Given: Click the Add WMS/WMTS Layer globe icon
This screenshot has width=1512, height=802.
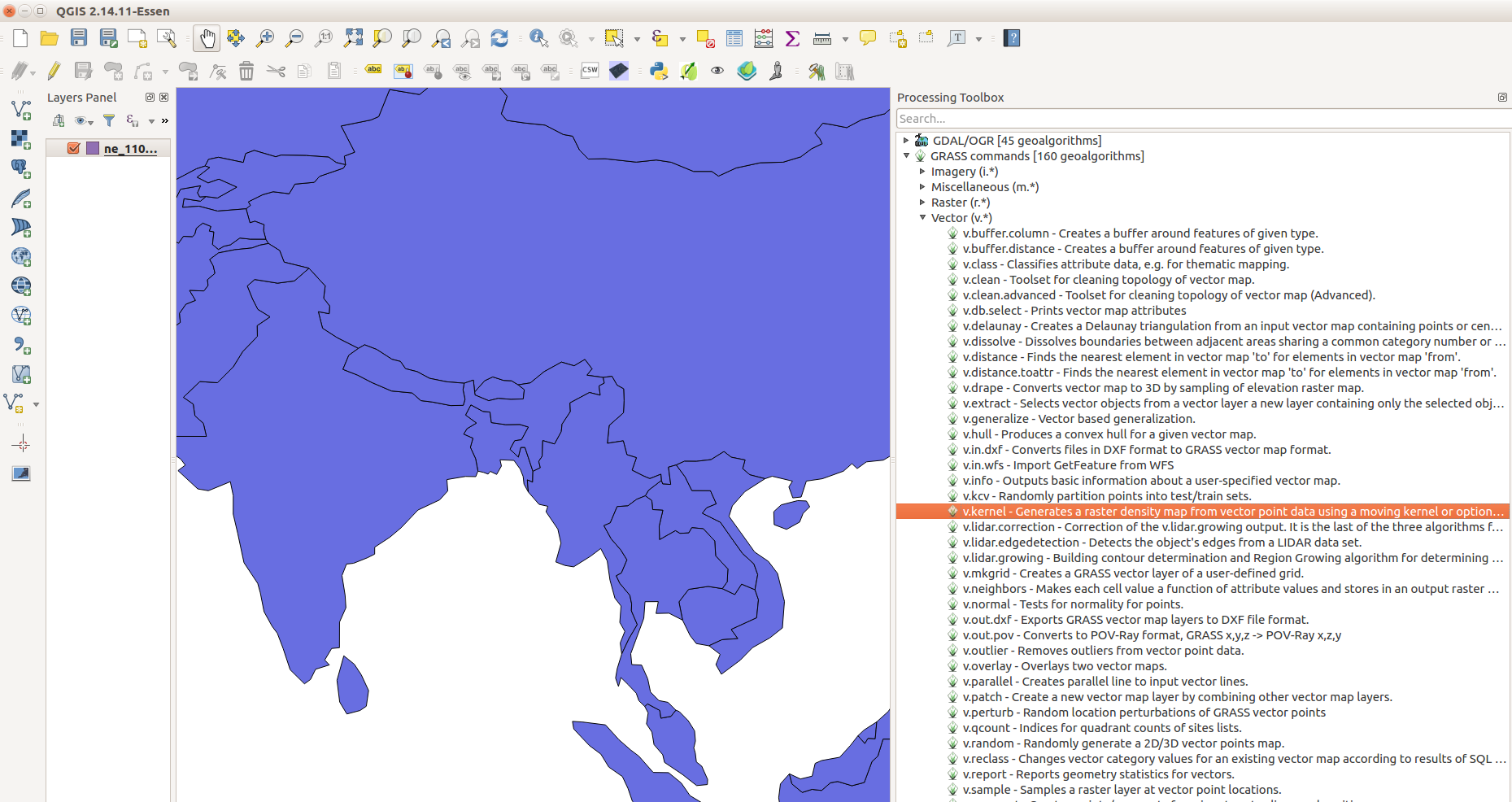Looking at the screenshot, I should point(21,257).
